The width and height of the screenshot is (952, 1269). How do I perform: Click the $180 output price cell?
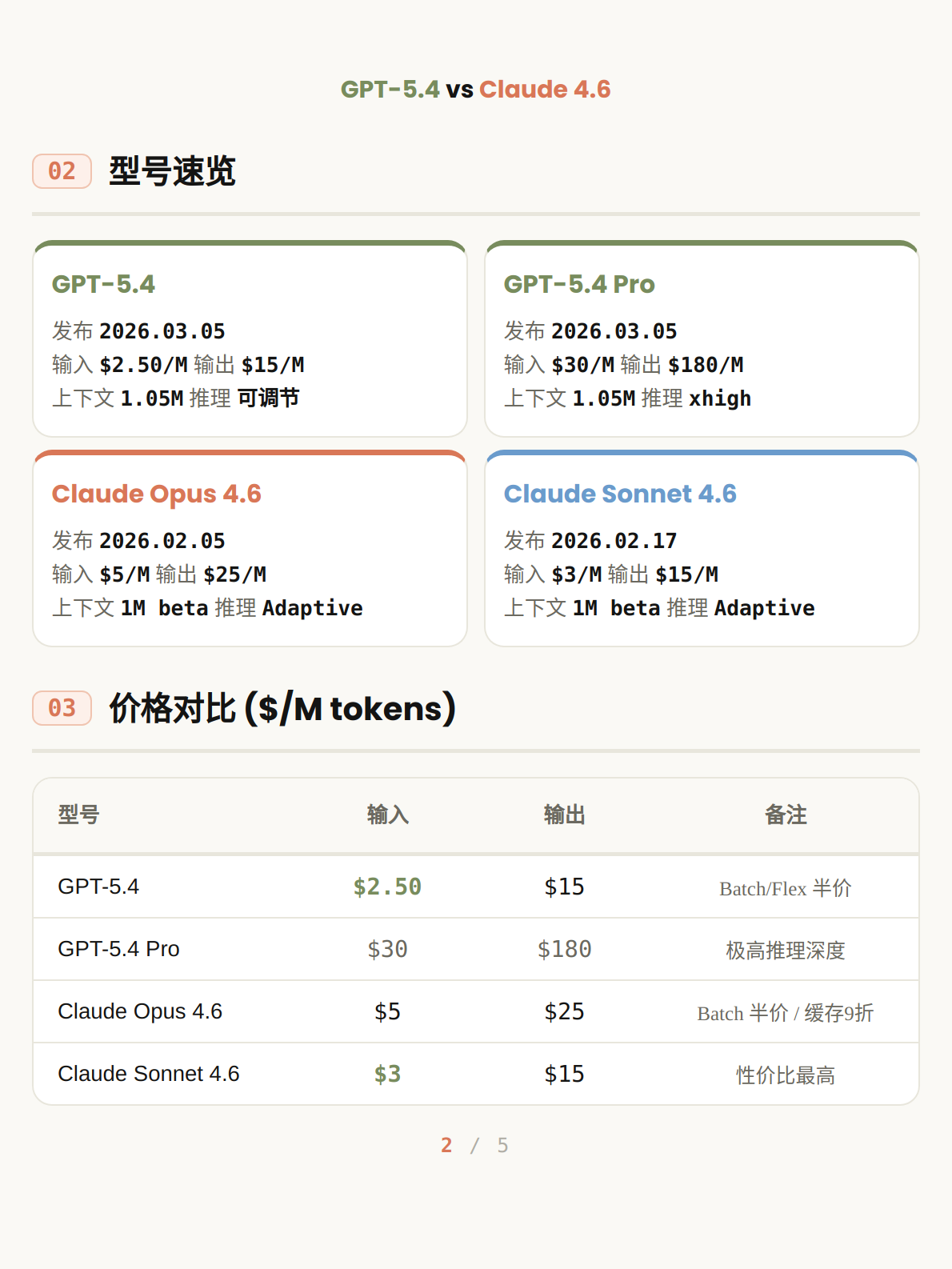[565, 949]
